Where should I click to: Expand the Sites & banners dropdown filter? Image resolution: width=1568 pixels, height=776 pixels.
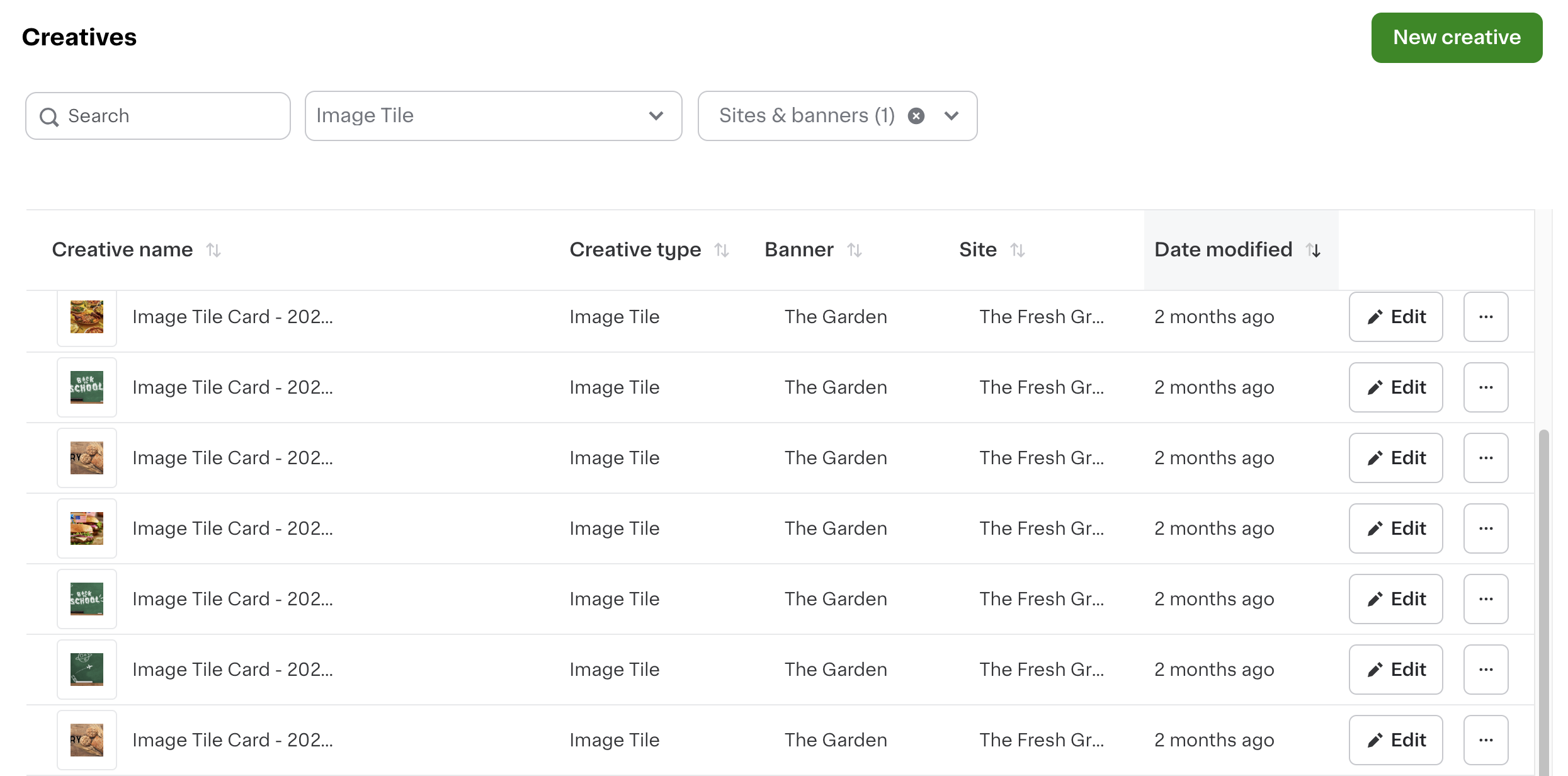click(x=950, y=114)
